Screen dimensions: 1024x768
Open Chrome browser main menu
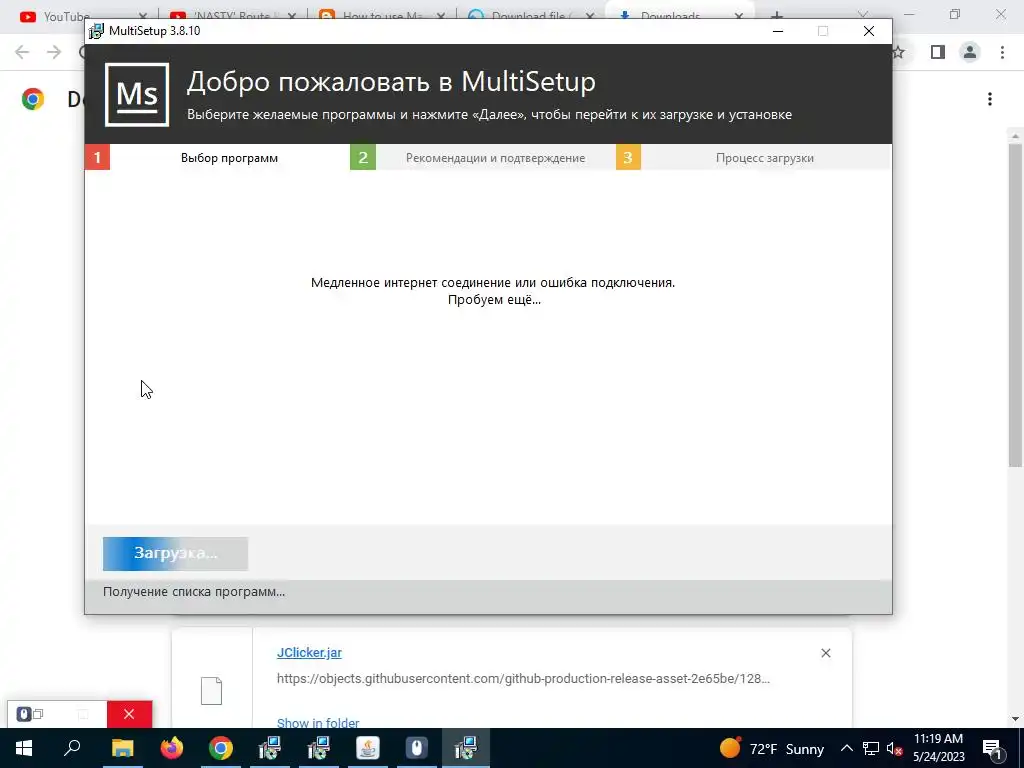pyautogui.click(x=1002, y=52)
